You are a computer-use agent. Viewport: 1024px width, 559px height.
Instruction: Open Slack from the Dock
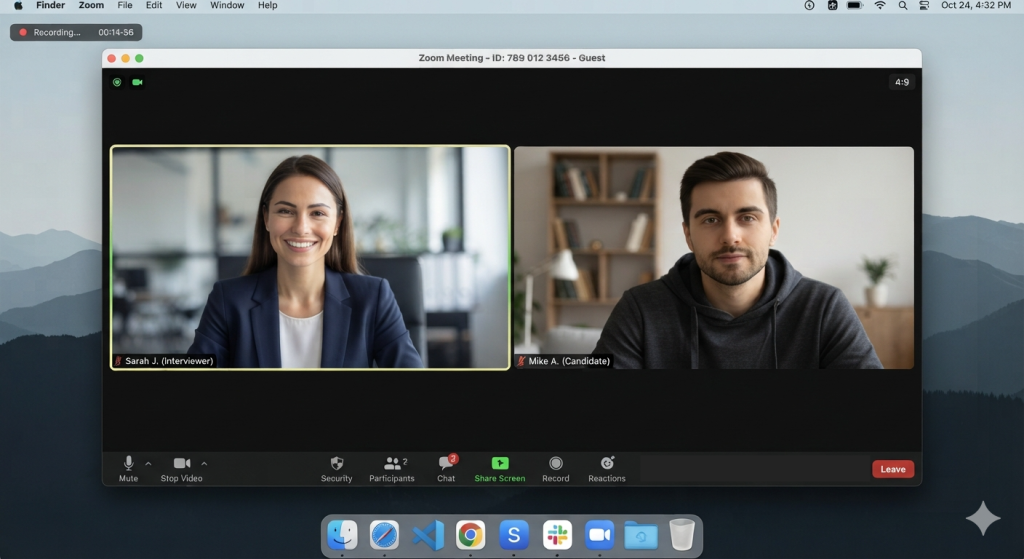tap(557, 535)
